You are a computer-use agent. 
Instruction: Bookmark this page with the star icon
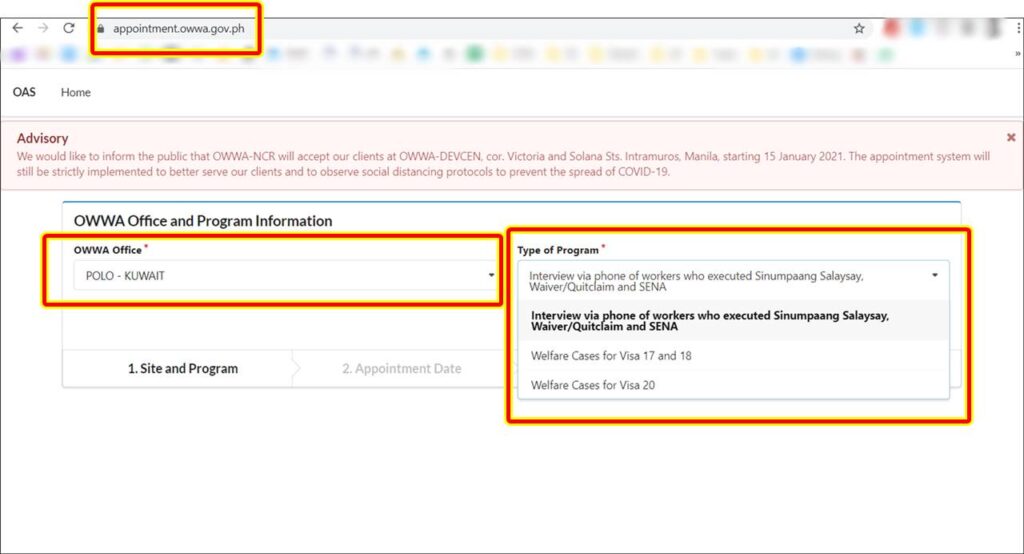tap(859, 29)
